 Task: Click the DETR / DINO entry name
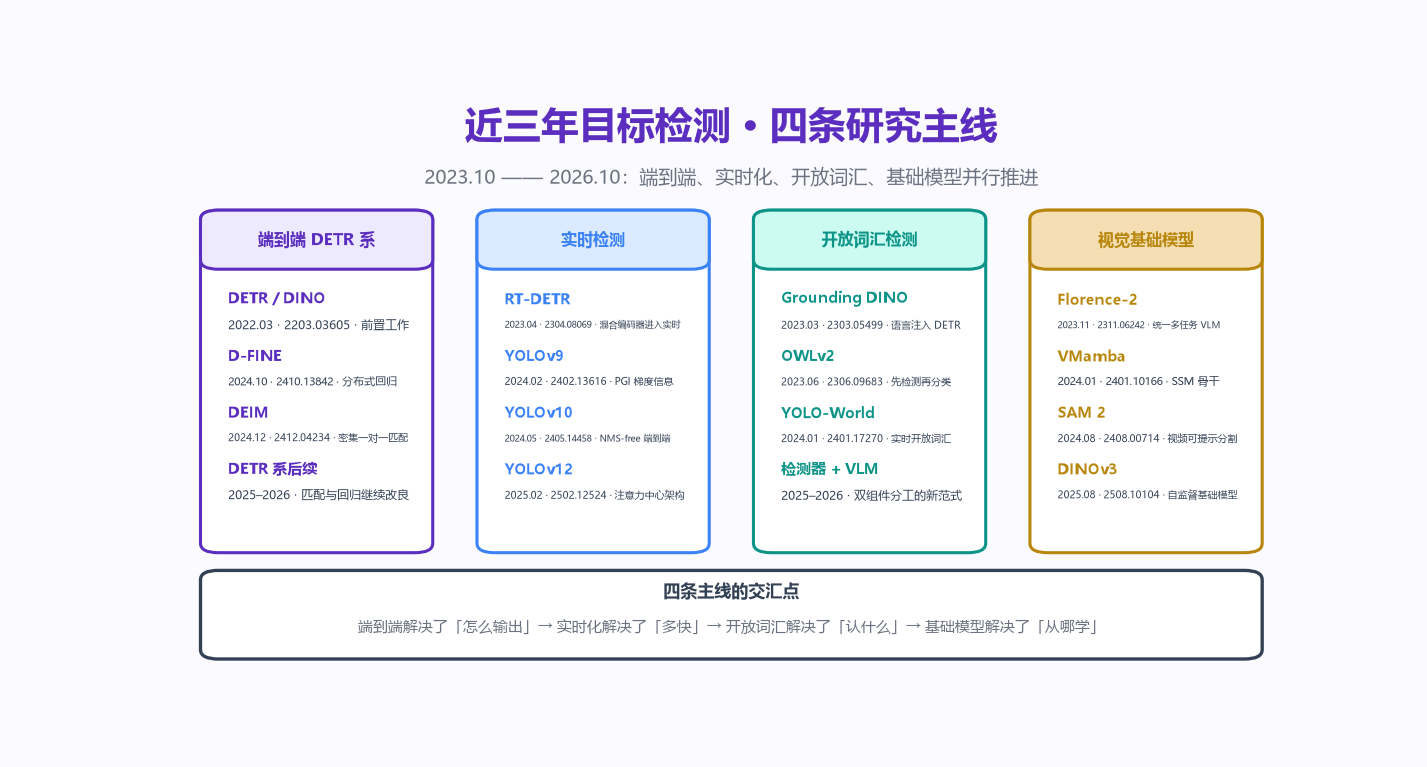(276, 298)
